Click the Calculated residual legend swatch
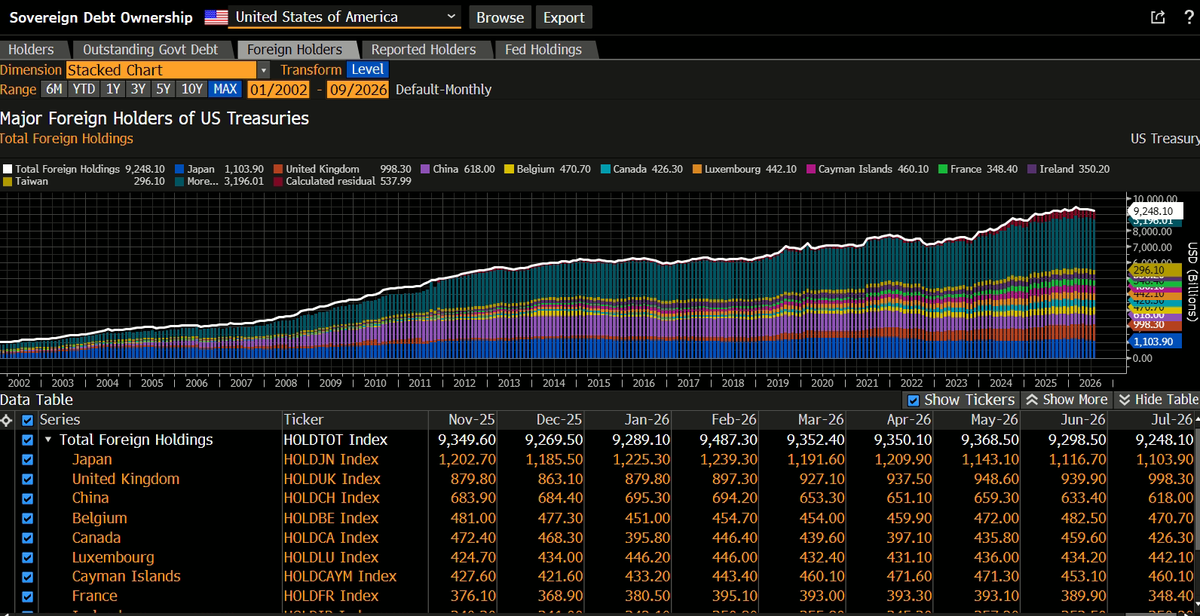 coord(277,182)
